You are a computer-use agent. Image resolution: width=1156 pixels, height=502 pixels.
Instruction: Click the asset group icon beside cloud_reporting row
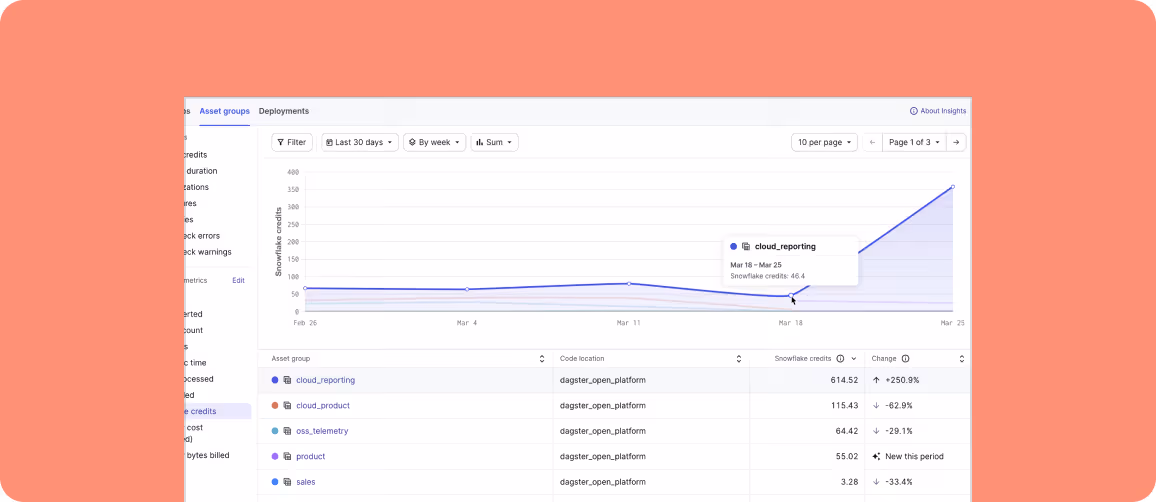(x=288, y=380)
